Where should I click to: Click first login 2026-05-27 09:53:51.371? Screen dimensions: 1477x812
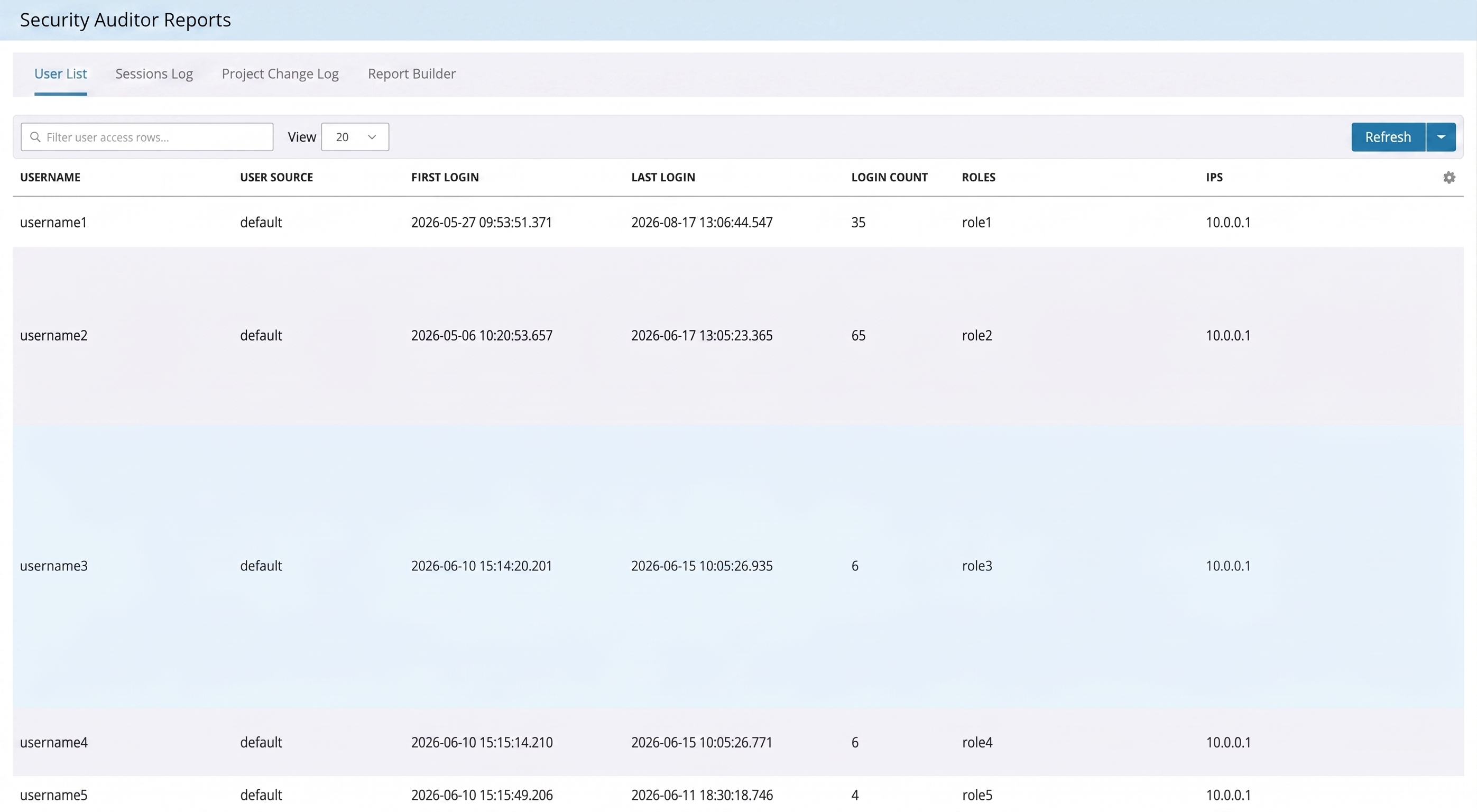[x=482, y=223]
